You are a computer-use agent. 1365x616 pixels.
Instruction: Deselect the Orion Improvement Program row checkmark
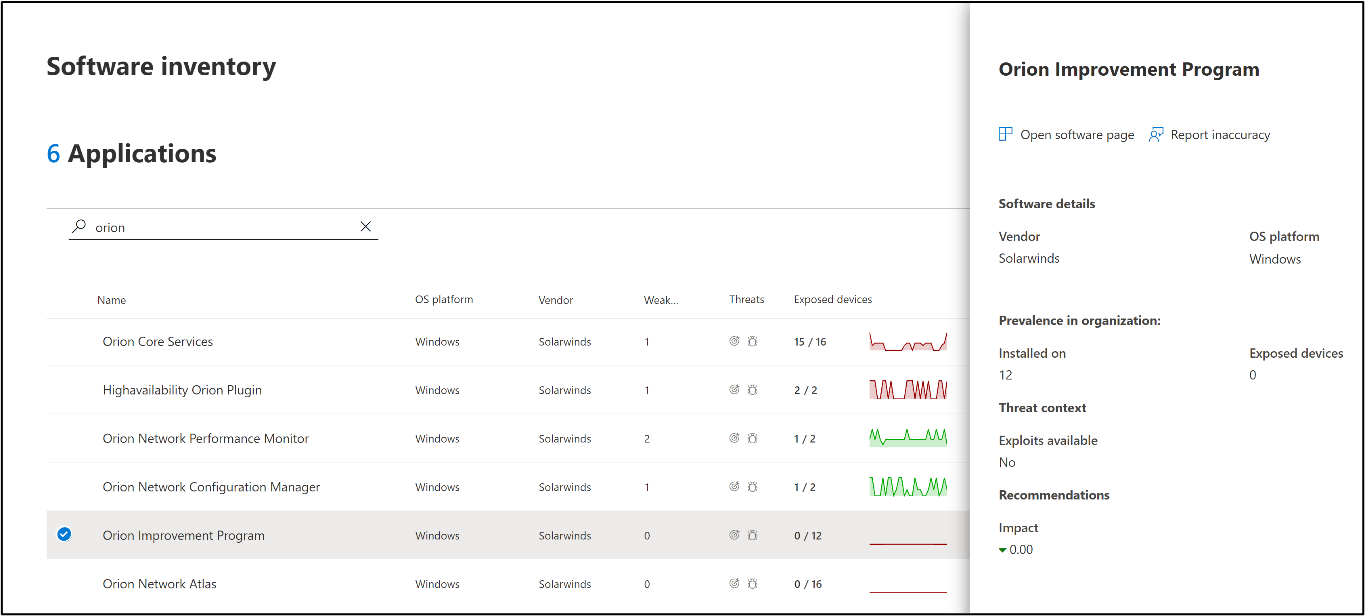tap(64, 534)
